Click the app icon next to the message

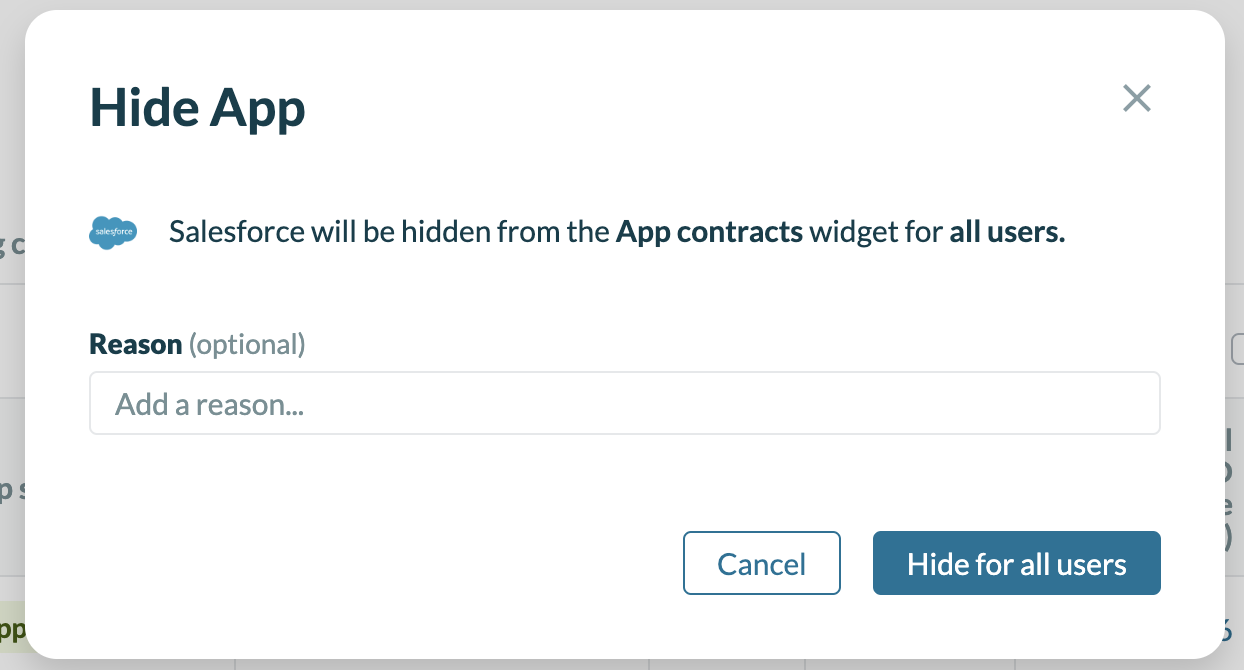[113, 231]
